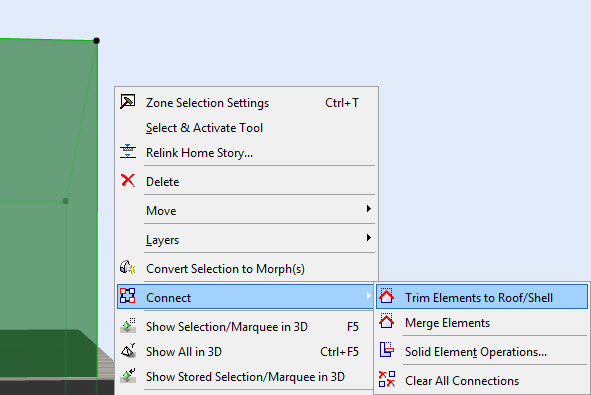Click the Connect submenu arrow
This screenshot has height=395, width=591.
[369, 296]
